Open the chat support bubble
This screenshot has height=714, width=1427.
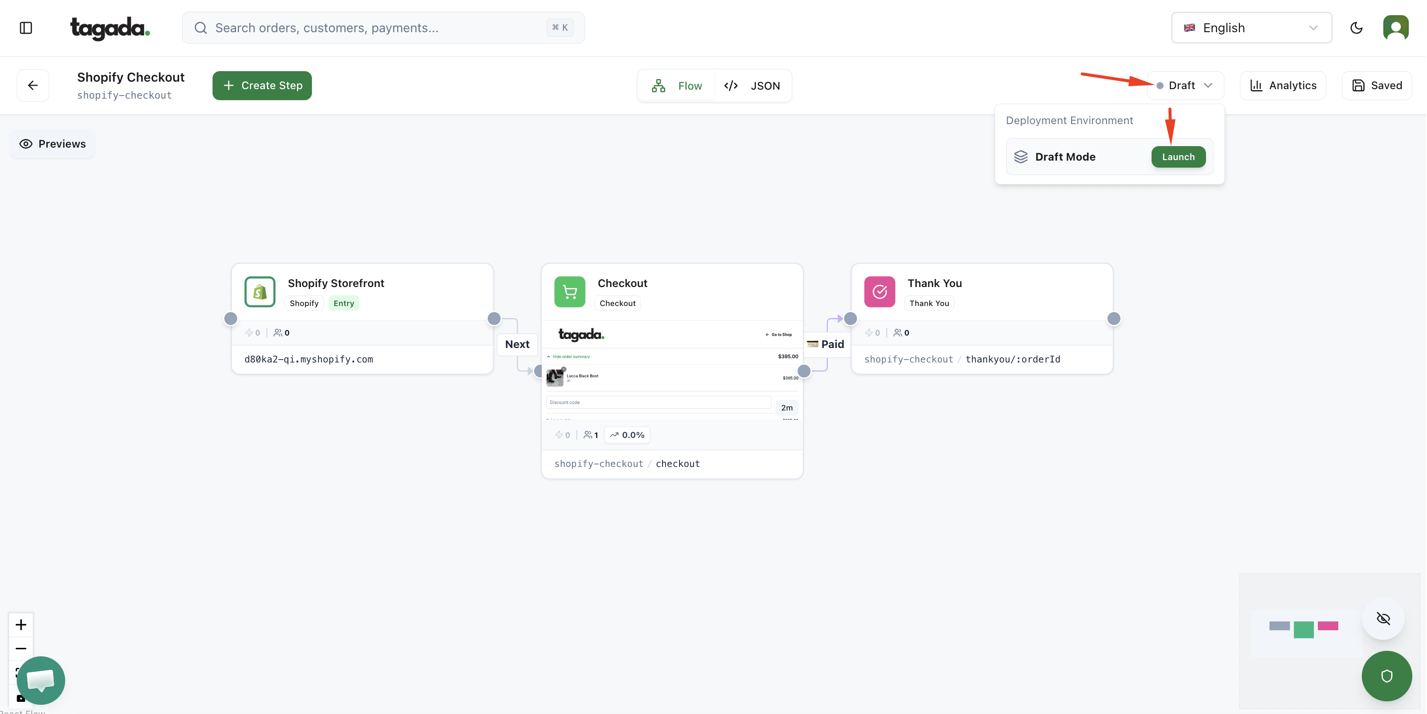click(x=41, y=680)
